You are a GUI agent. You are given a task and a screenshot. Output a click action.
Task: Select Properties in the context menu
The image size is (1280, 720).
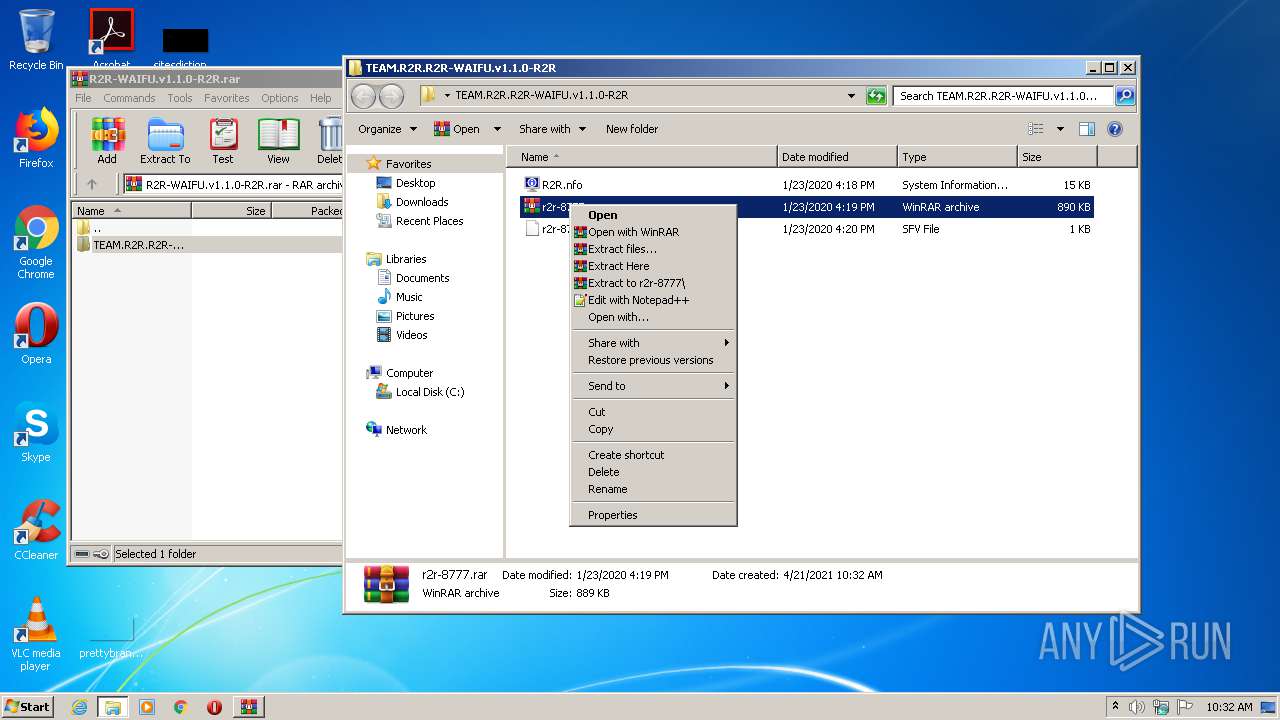[x=612, y=515]
